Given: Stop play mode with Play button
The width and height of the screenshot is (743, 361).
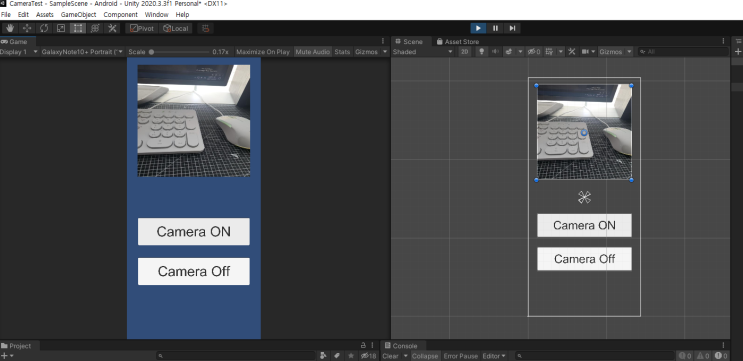Looking at the screenshot, I should pos(478,28).
